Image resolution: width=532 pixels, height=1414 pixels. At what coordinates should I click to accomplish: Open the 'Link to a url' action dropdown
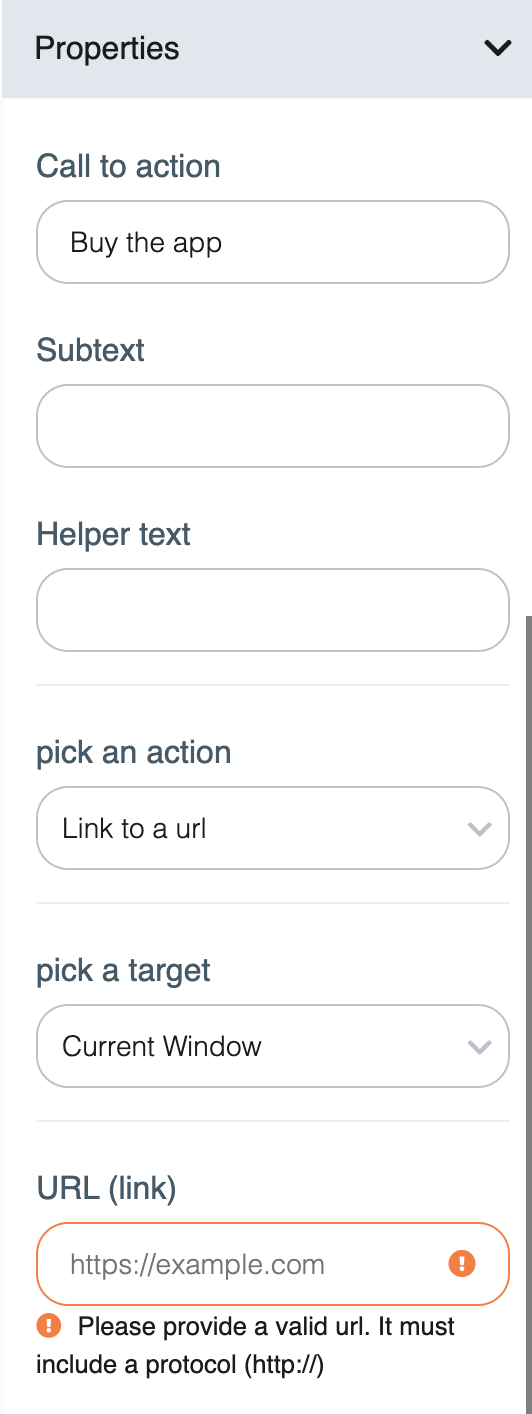pos(273,828)
